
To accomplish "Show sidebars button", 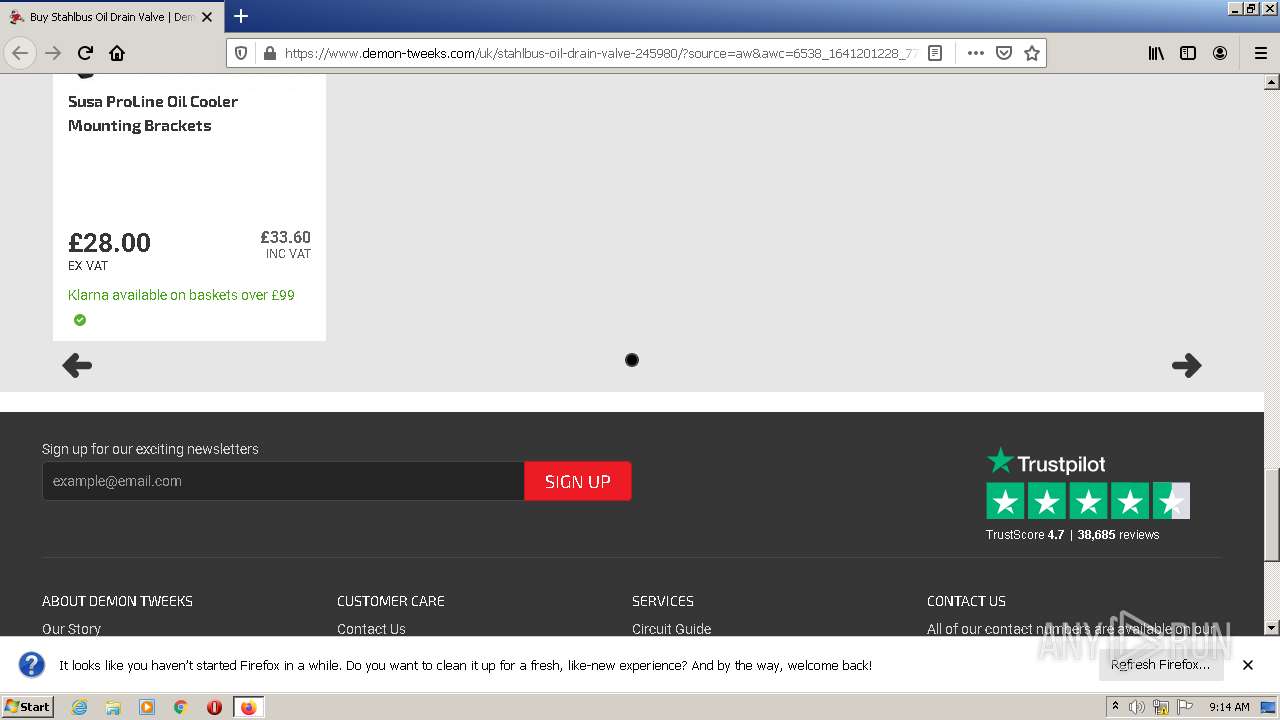I will 1188,53.
